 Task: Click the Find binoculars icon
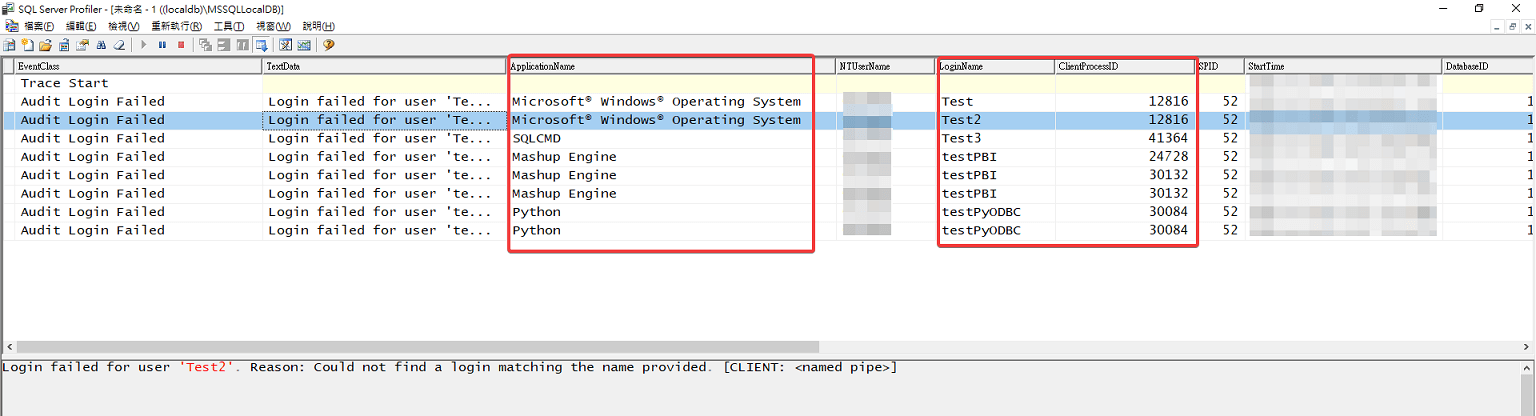click(x=101, y=45)
